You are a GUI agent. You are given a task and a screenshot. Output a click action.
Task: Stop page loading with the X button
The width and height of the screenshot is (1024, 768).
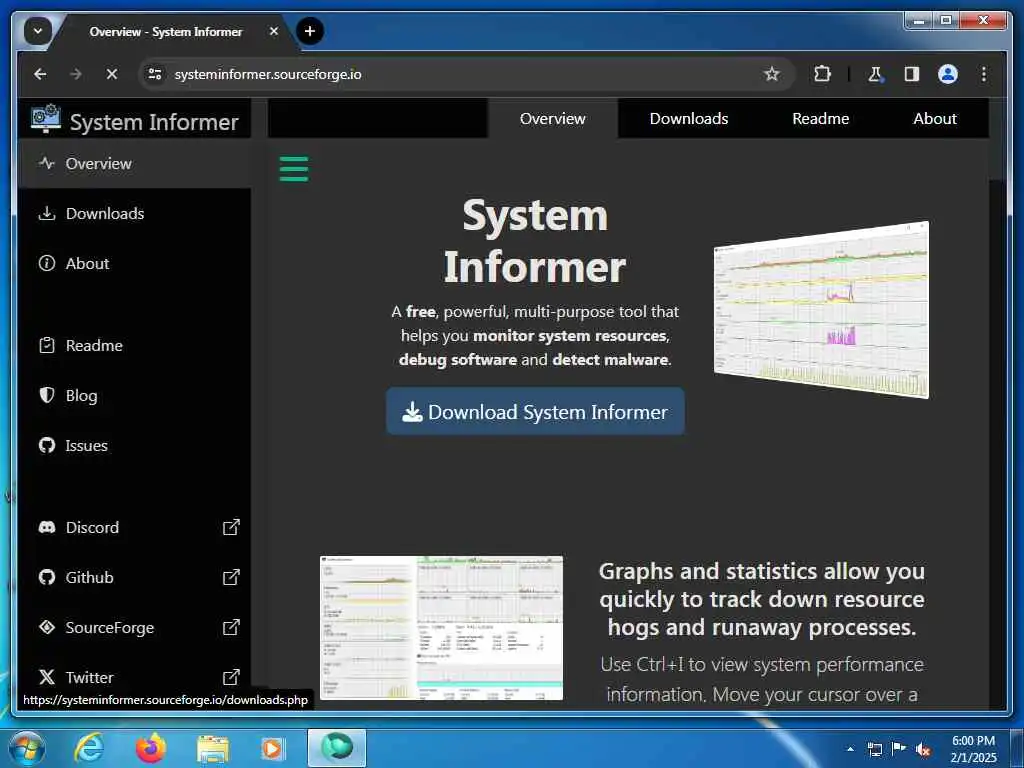tap(112, 74)
